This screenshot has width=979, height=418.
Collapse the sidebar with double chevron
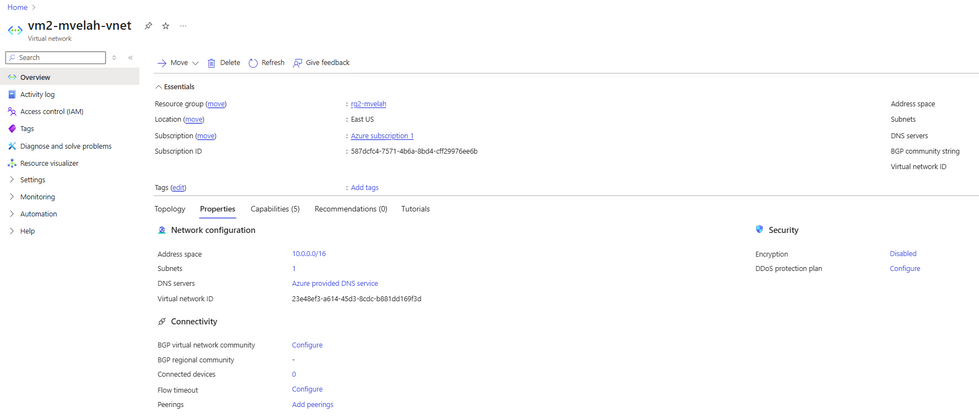click(x=130, y=57)
